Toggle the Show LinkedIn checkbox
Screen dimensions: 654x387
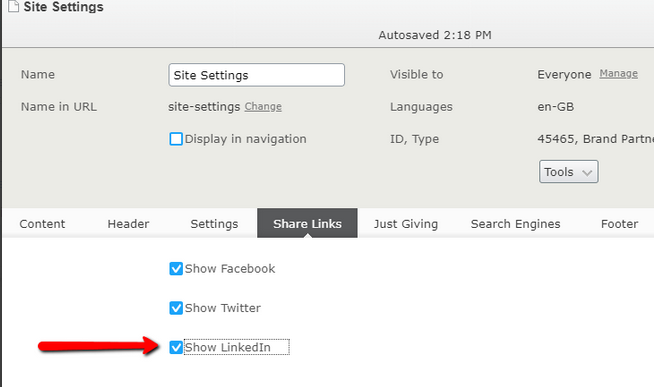[176, 347]
